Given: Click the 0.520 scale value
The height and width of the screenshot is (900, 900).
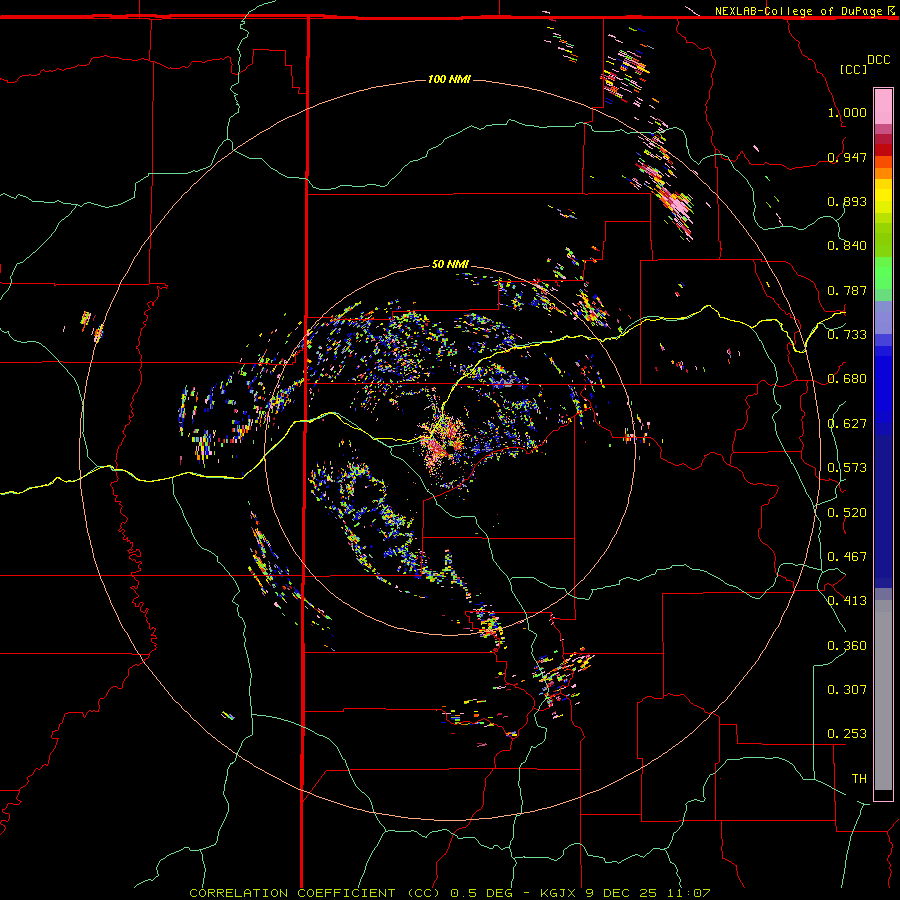Looking at the screenshot, I should pyautogui.click(x=847, y=513).
